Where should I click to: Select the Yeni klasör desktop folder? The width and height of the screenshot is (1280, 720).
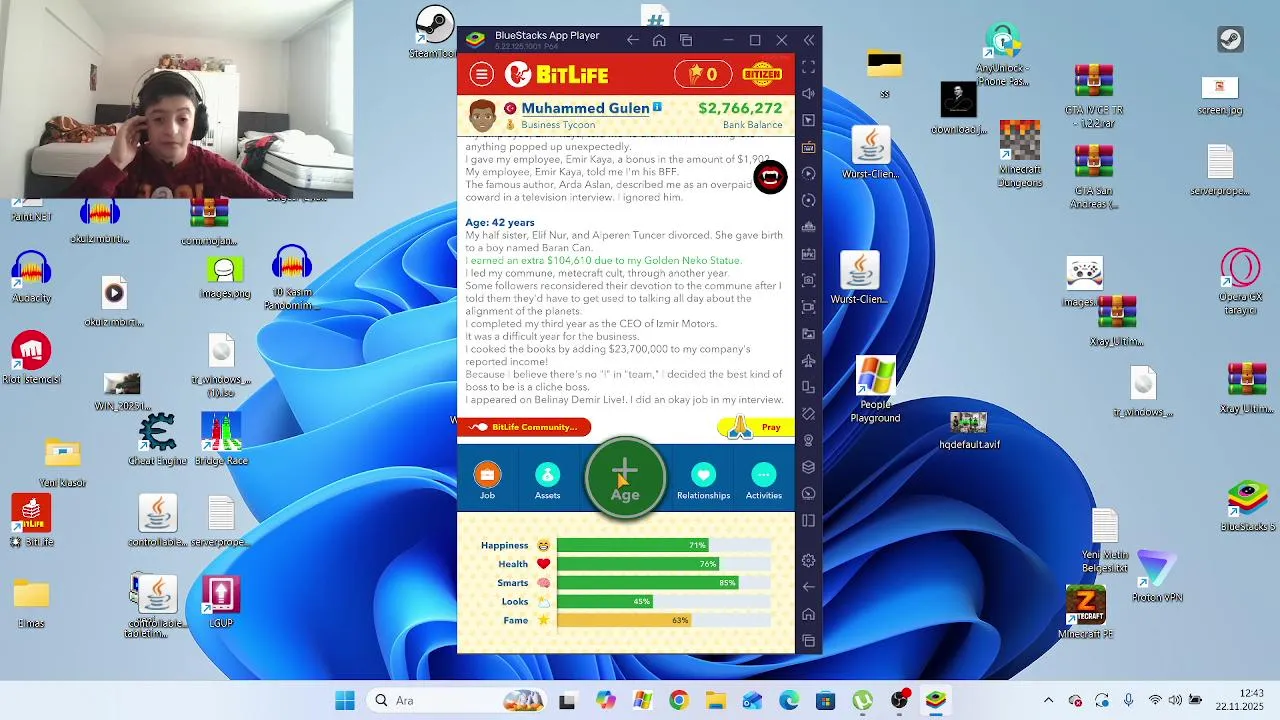click(62, 463)
